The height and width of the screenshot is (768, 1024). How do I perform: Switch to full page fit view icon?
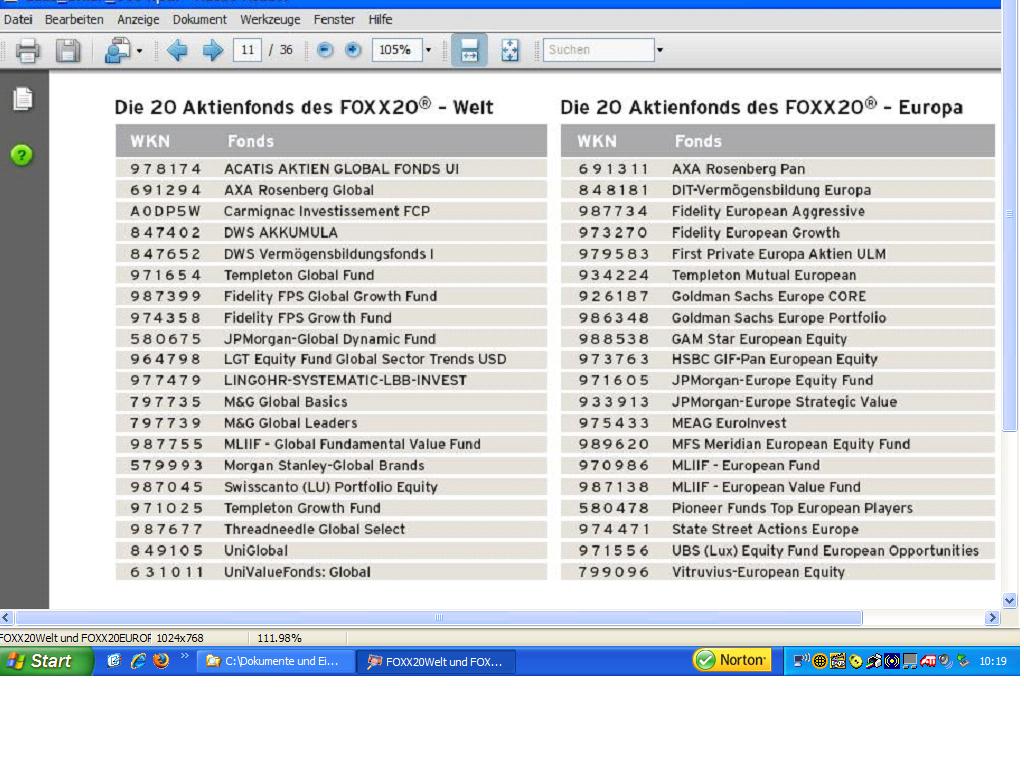pyautogui.click(x=509, y=50)
